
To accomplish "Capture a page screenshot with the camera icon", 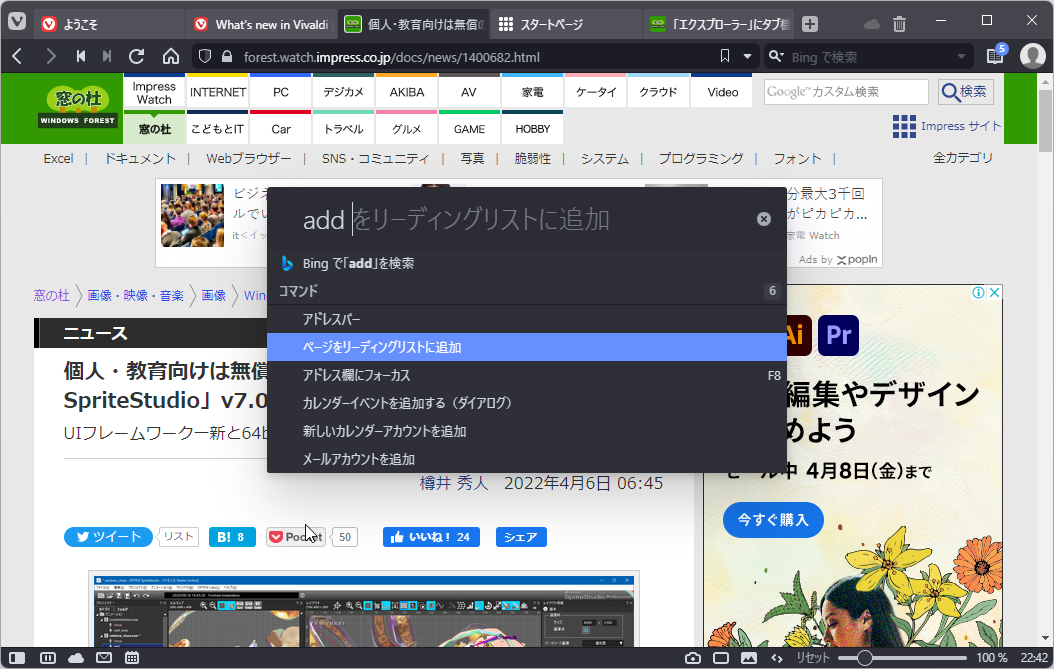I will point(693,658).
